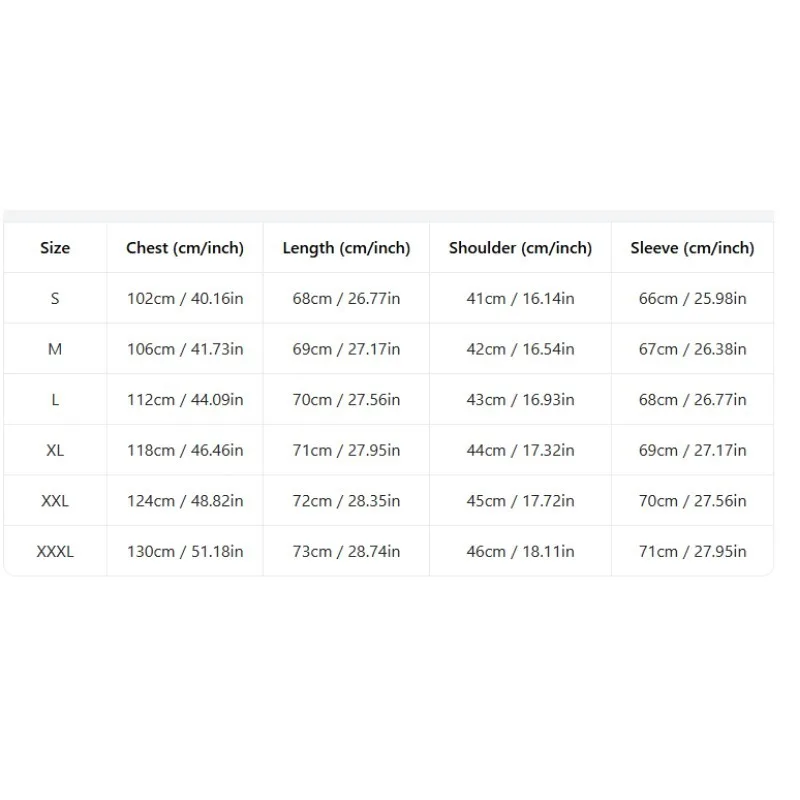Click the Size column header
The image size is (800, 800).
[x=55, y=248]
